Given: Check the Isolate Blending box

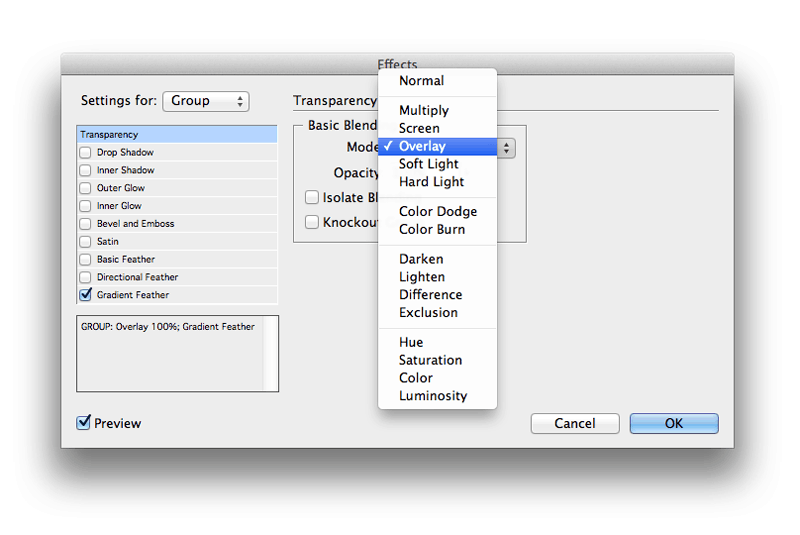Looking at the screenshot, I should [x=311, y=197].
